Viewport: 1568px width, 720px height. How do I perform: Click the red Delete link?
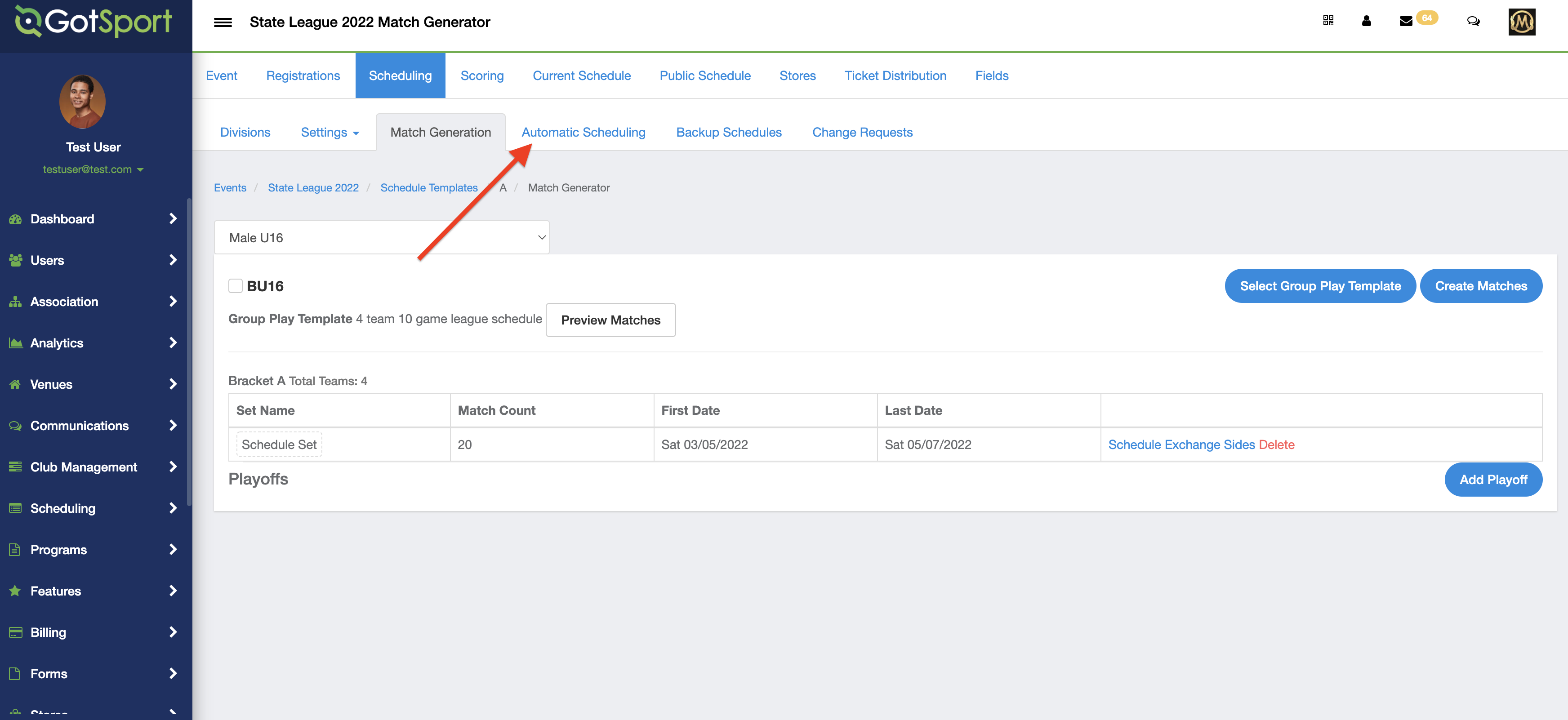click(1276, 445)
